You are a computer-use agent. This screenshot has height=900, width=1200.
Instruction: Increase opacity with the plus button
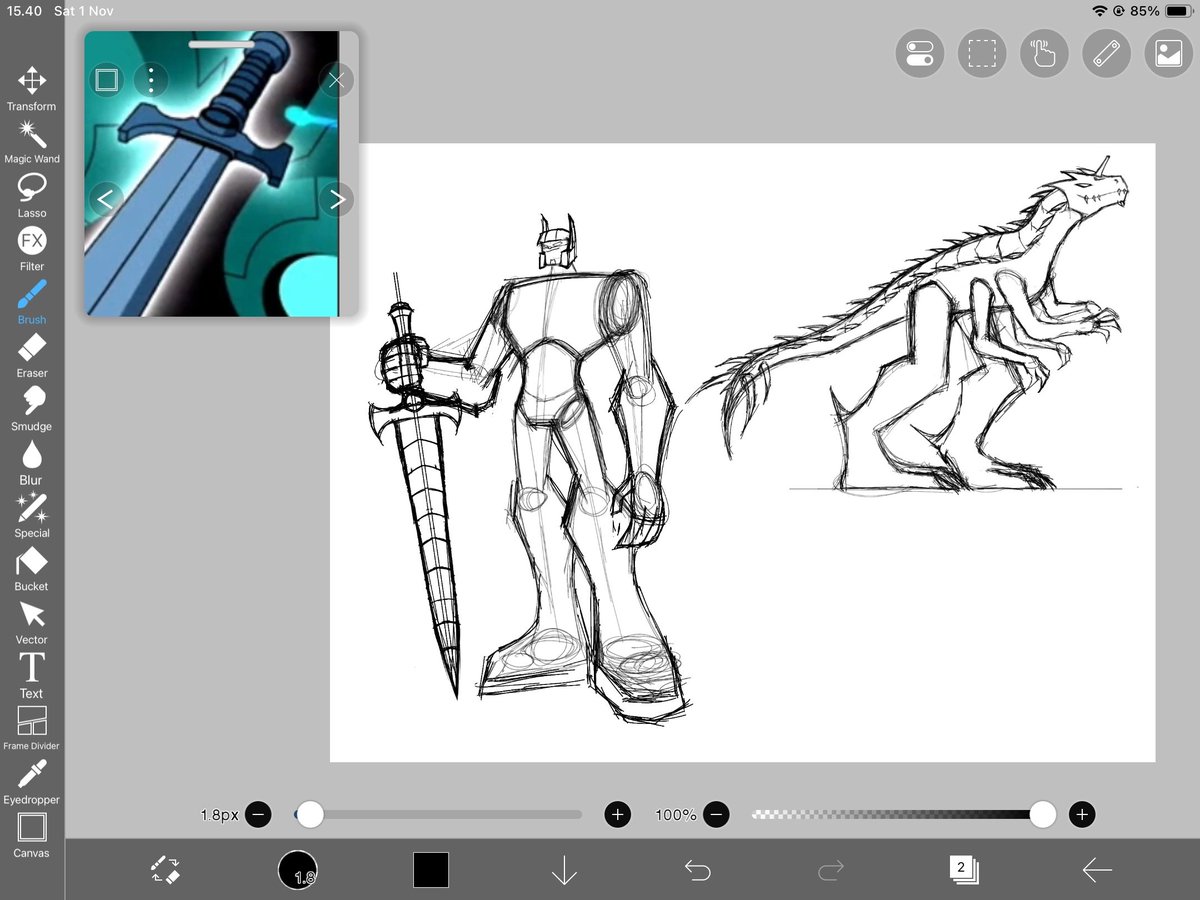[1082, 814]
